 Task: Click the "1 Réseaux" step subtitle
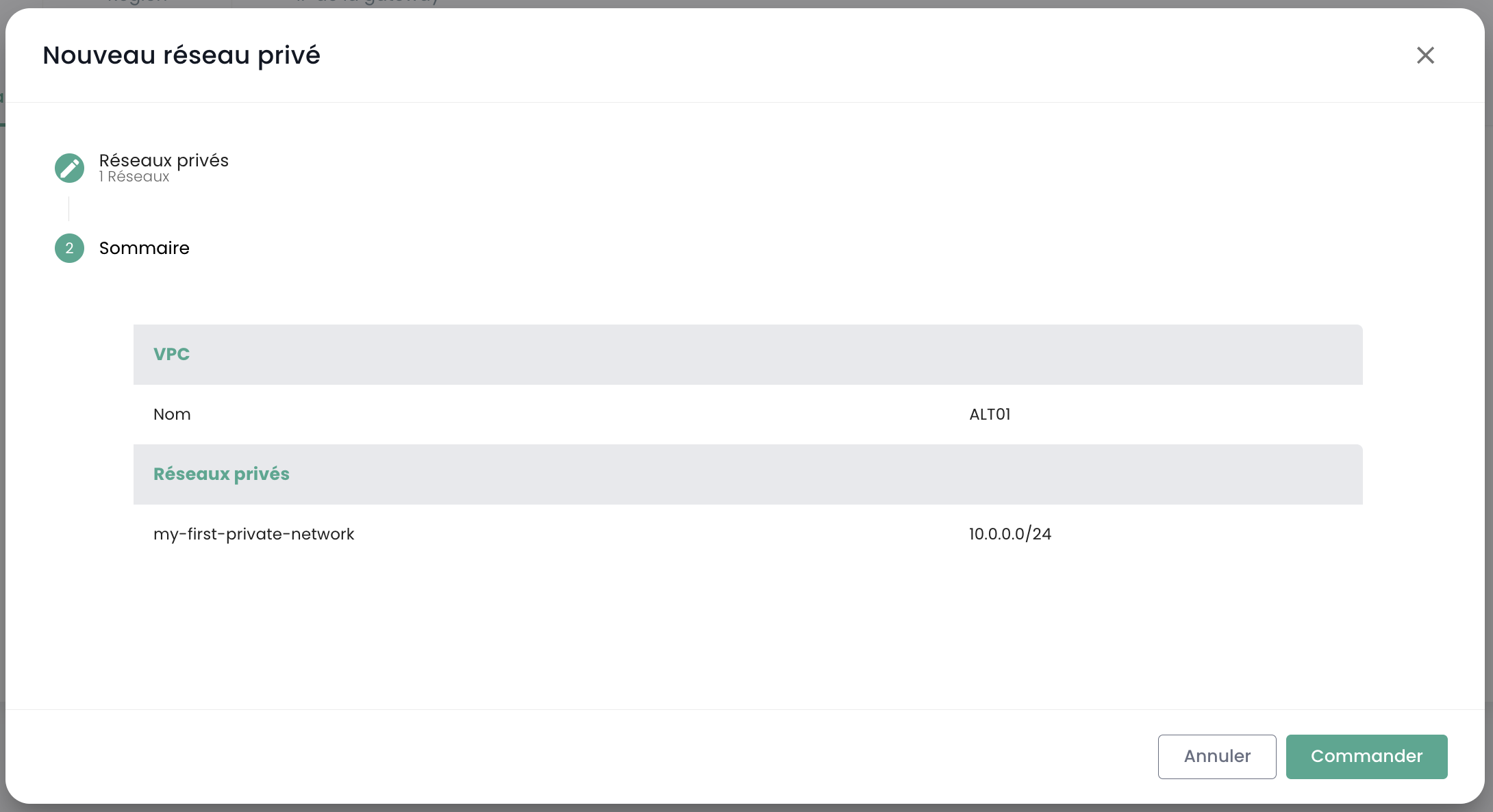pyautogui.click(x=134, y=177)
